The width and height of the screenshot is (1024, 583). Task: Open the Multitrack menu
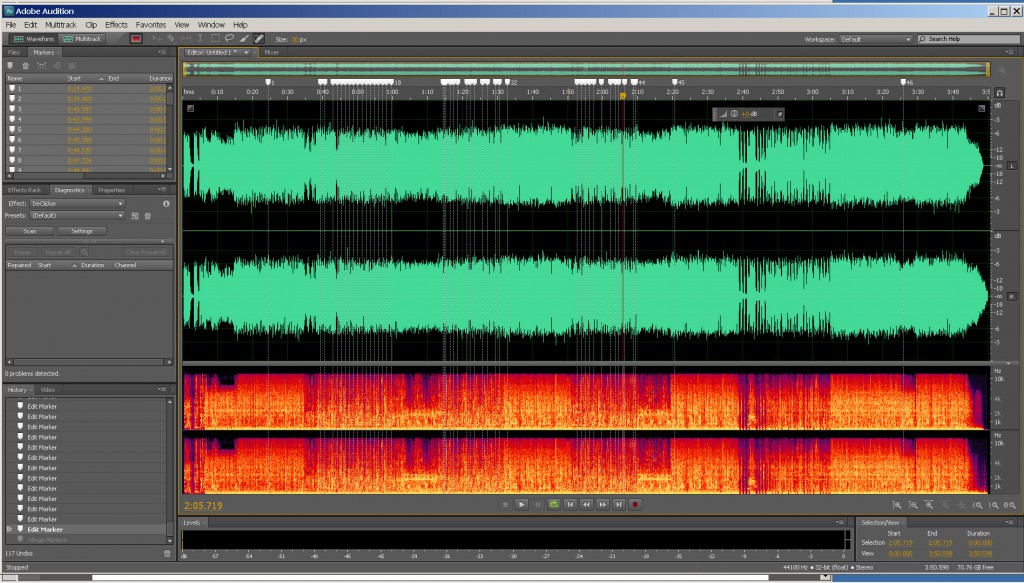(61, 25)
